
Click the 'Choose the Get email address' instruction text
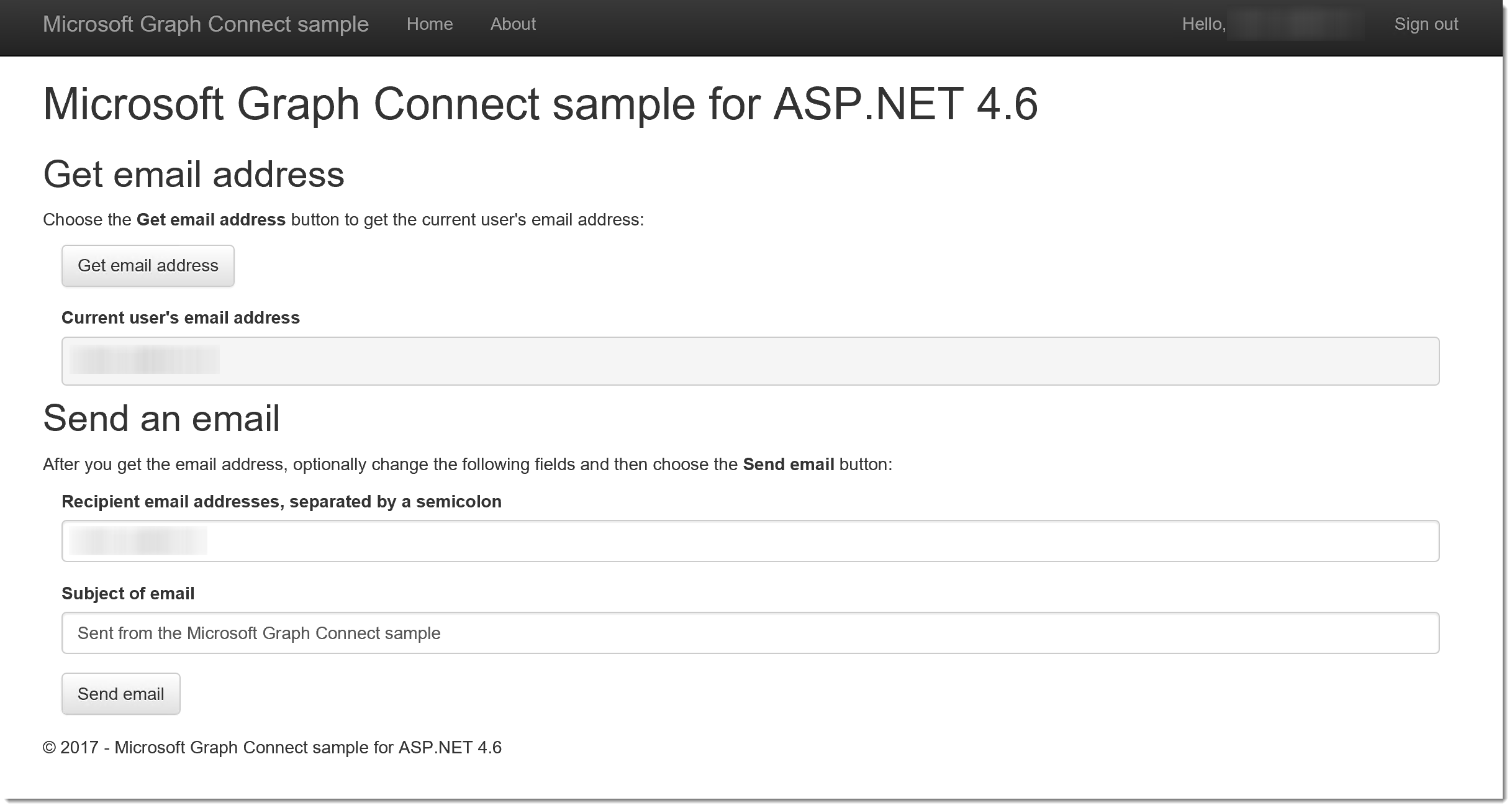click(x=343, y=220)
